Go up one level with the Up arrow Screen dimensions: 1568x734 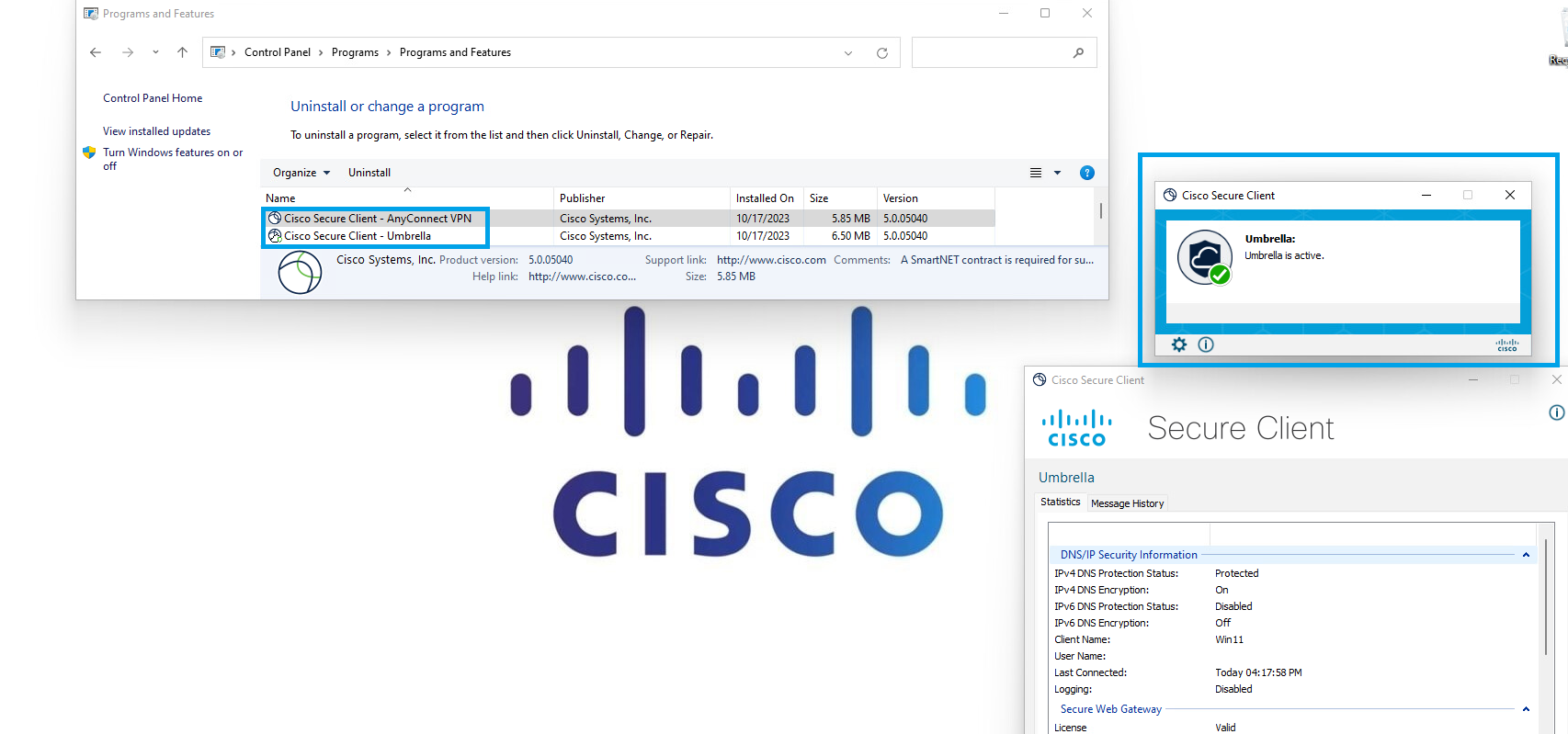click(182, 52)
